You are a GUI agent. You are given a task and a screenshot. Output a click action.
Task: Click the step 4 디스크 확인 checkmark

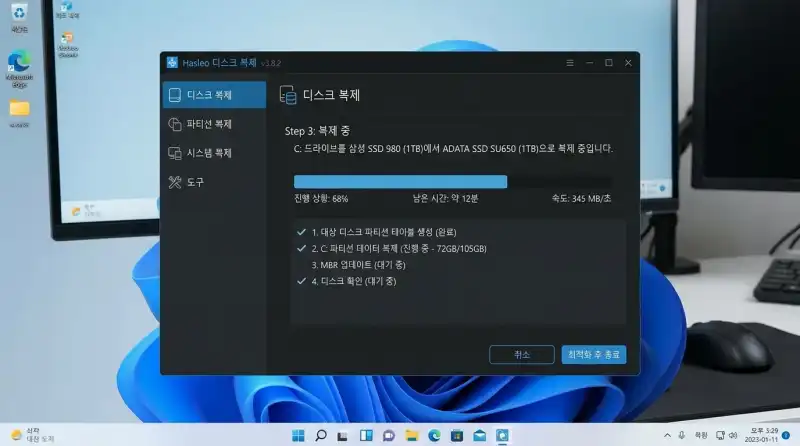point(301,282)
